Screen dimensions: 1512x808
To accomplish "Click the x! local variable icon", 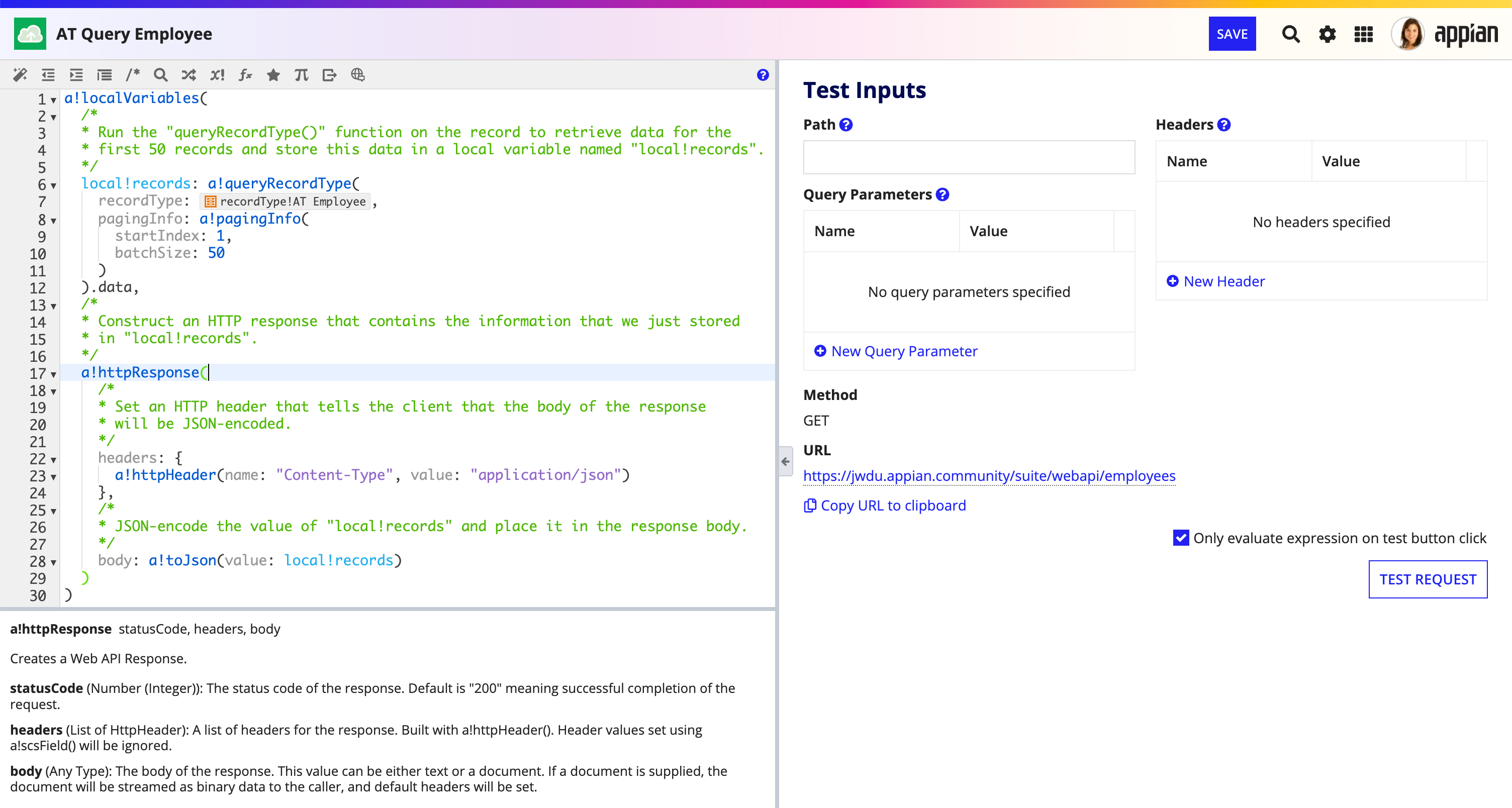I will 217,74.
